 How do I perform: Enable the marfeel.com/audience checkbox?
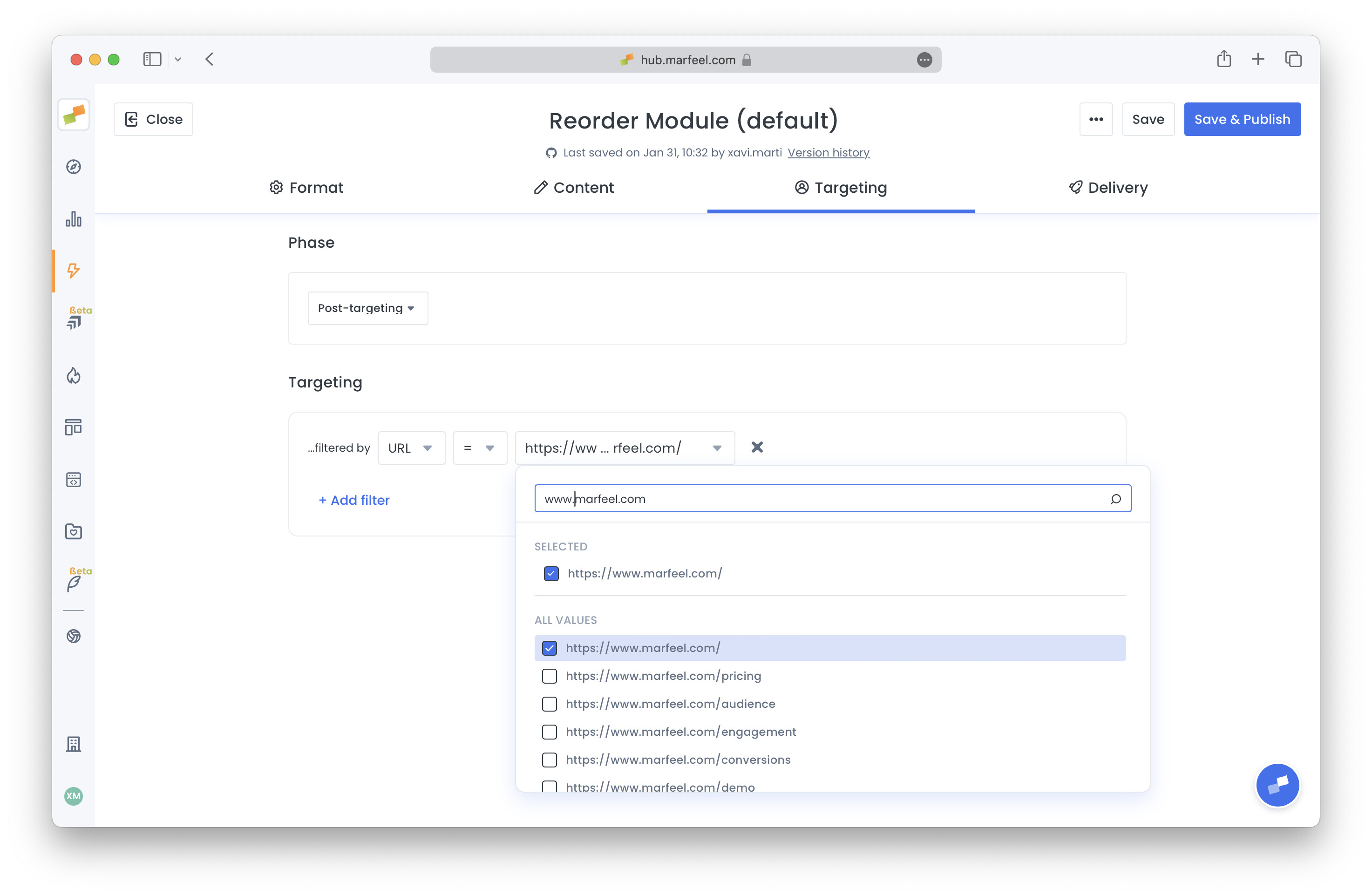coord(550,704)
